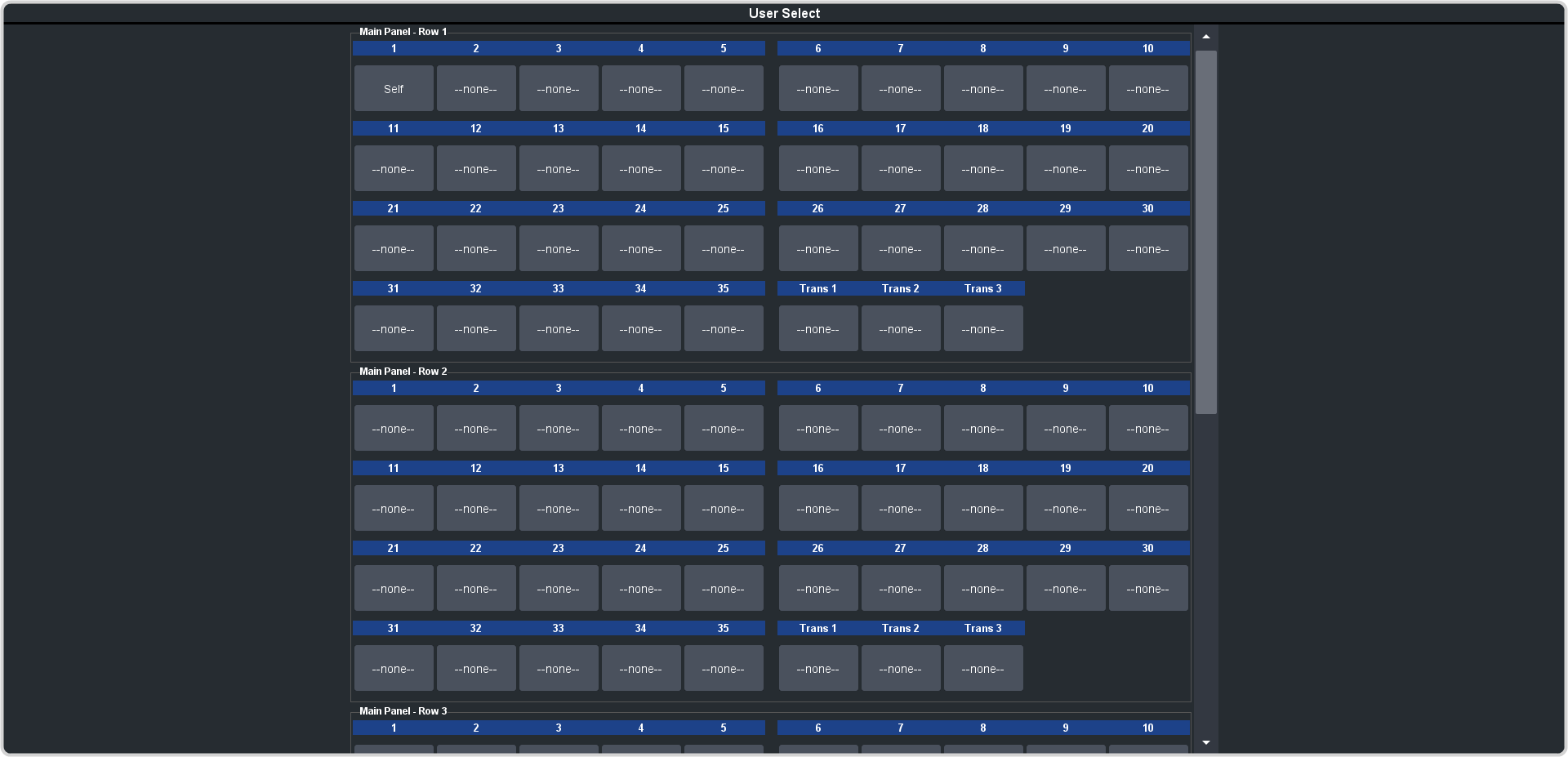This screenshot has width=1568, height=757.
Task: Click button 10 in Main Panel Row 1
Action: pos(1147,89)
